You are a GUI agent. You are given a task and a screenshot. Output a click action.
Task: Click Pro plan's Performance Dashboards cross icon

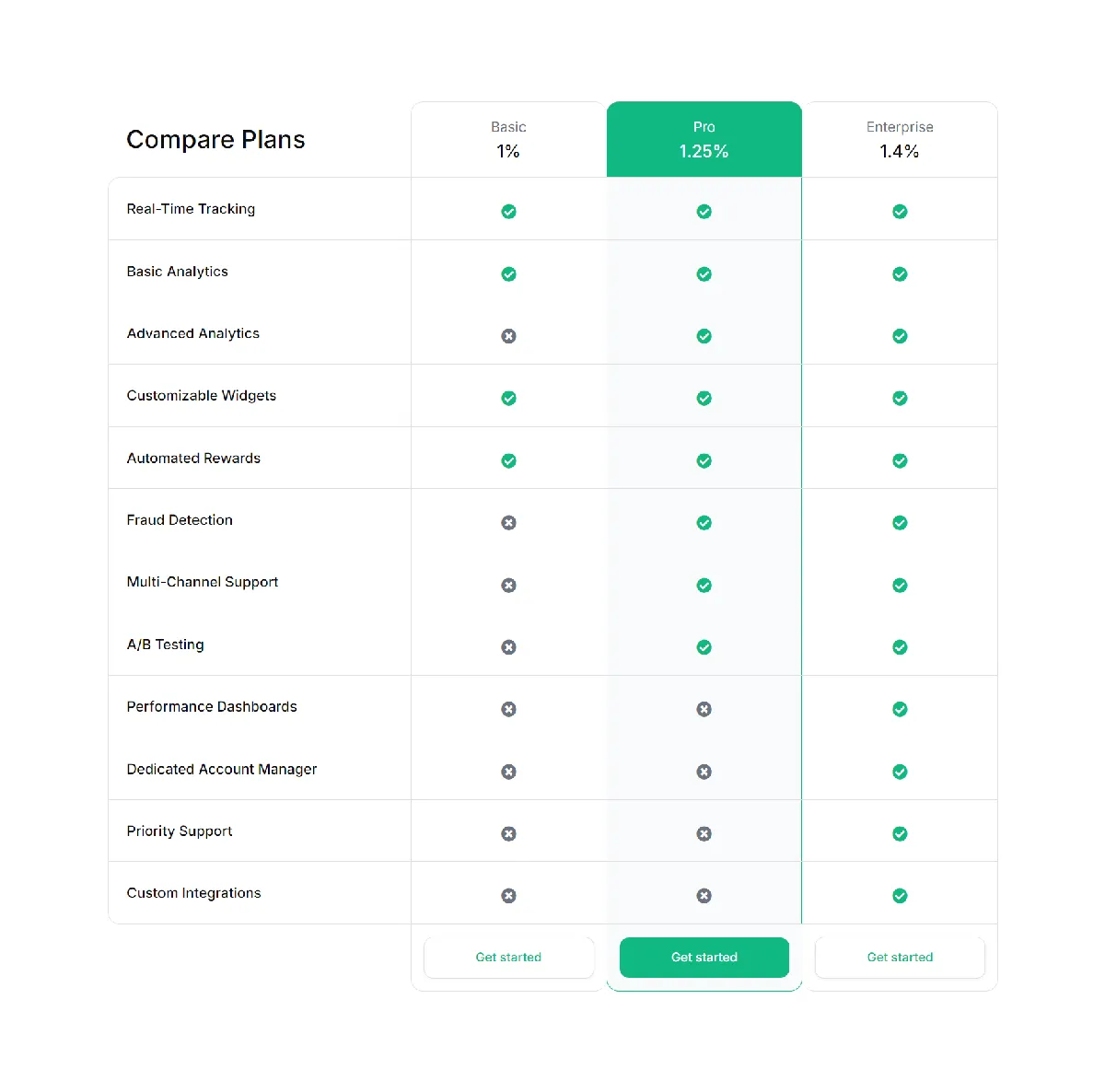704,709
